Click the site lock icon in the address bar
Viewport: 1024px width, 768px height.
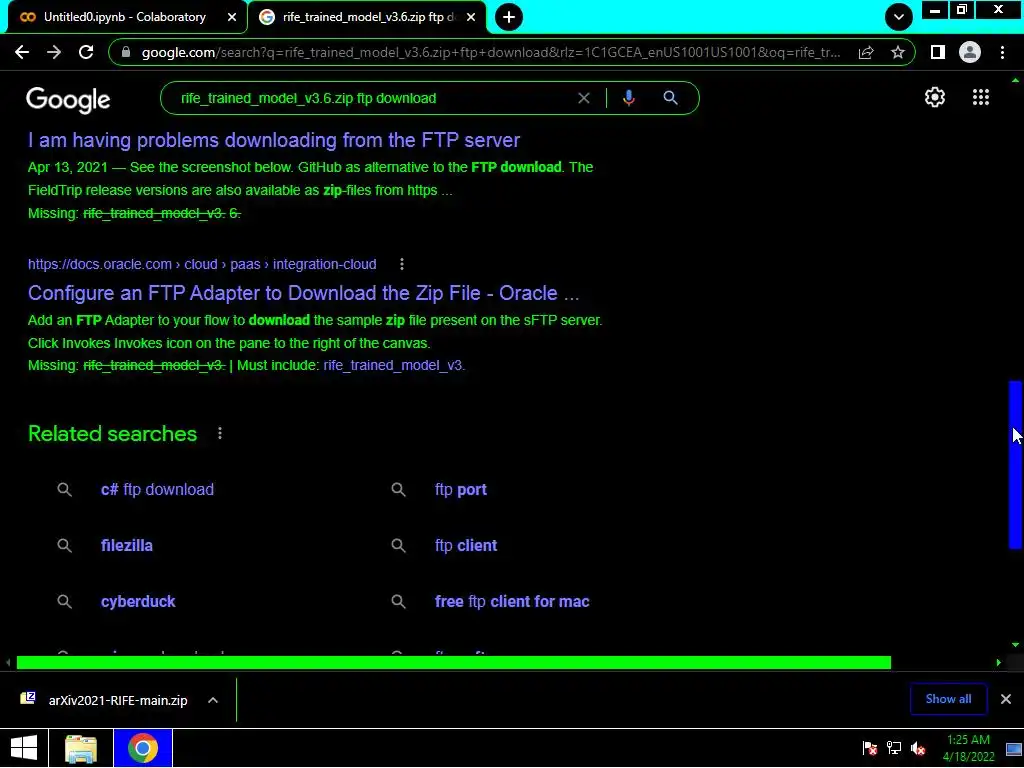tap(126, 52)
